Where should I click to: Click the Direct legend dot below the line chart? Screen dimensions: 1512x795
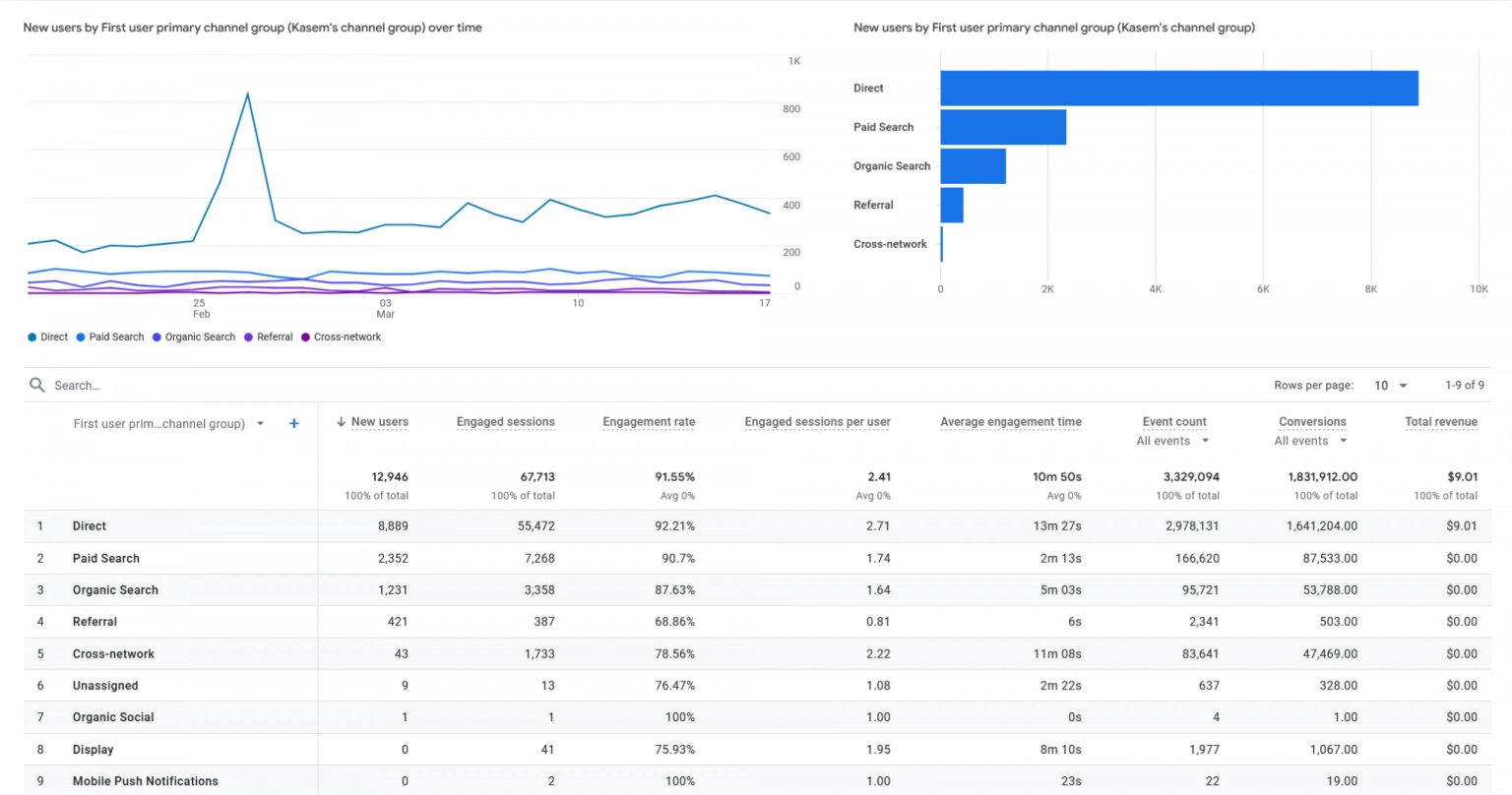pyautogui.click(x=30, y=336)
